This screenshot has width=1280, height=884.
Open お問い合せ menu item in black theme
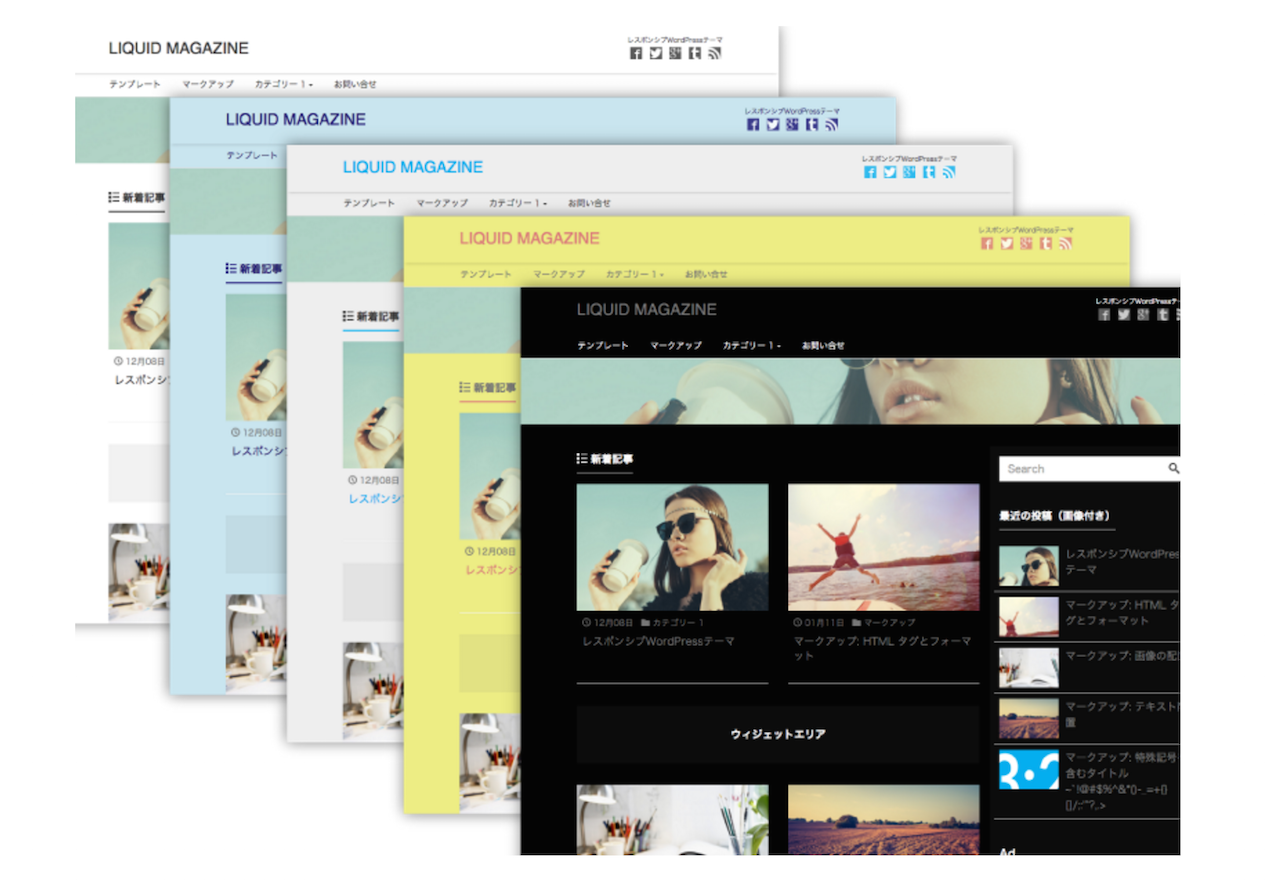822,346
